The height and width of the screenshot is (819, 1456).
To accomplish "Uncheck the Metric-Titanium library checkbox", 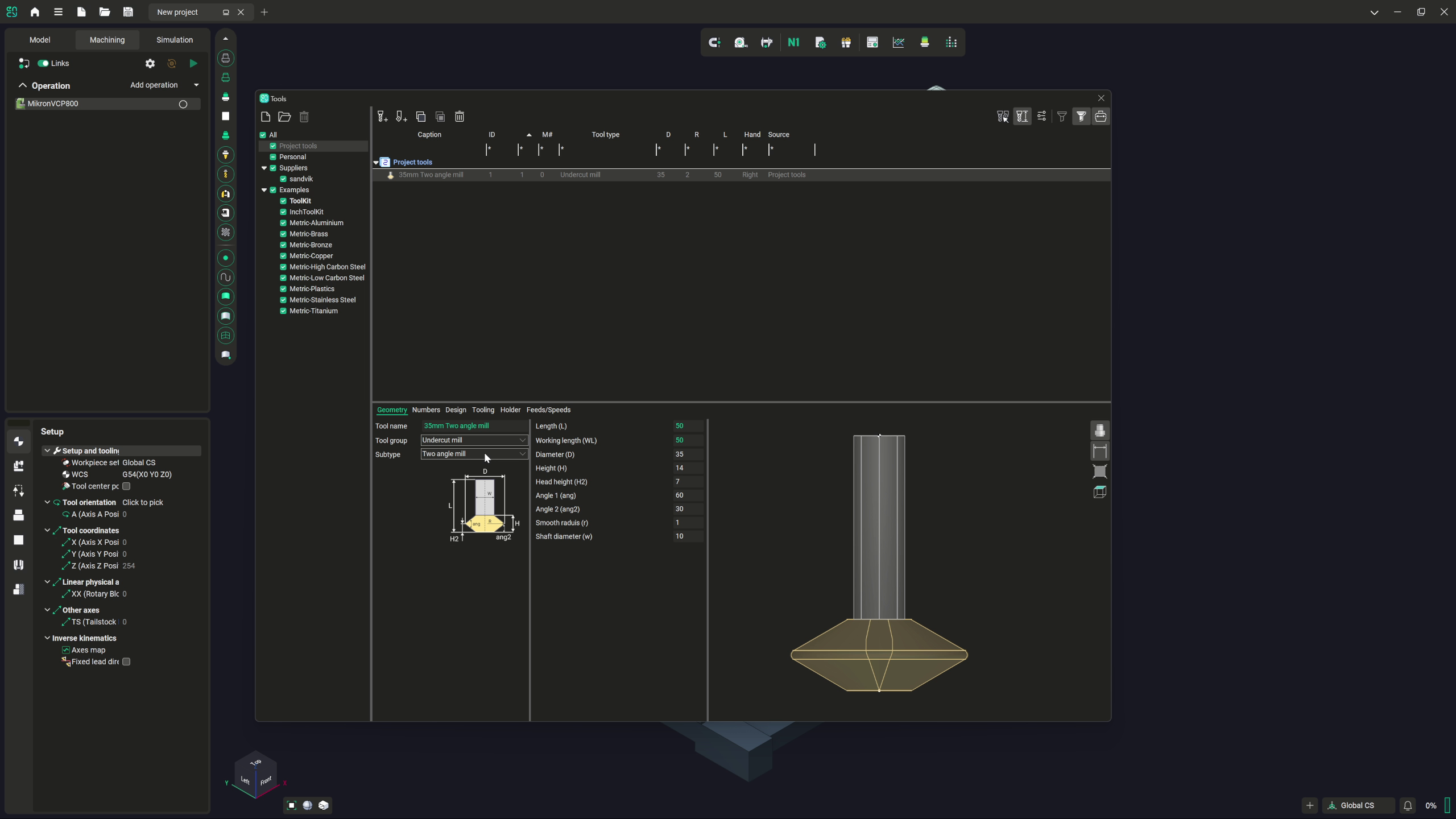I will click(x=283, y=311).
